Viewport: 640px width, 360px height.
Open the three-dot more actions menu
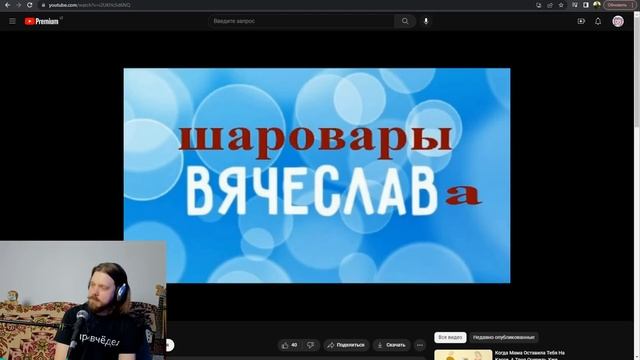[x=420, y=345]
